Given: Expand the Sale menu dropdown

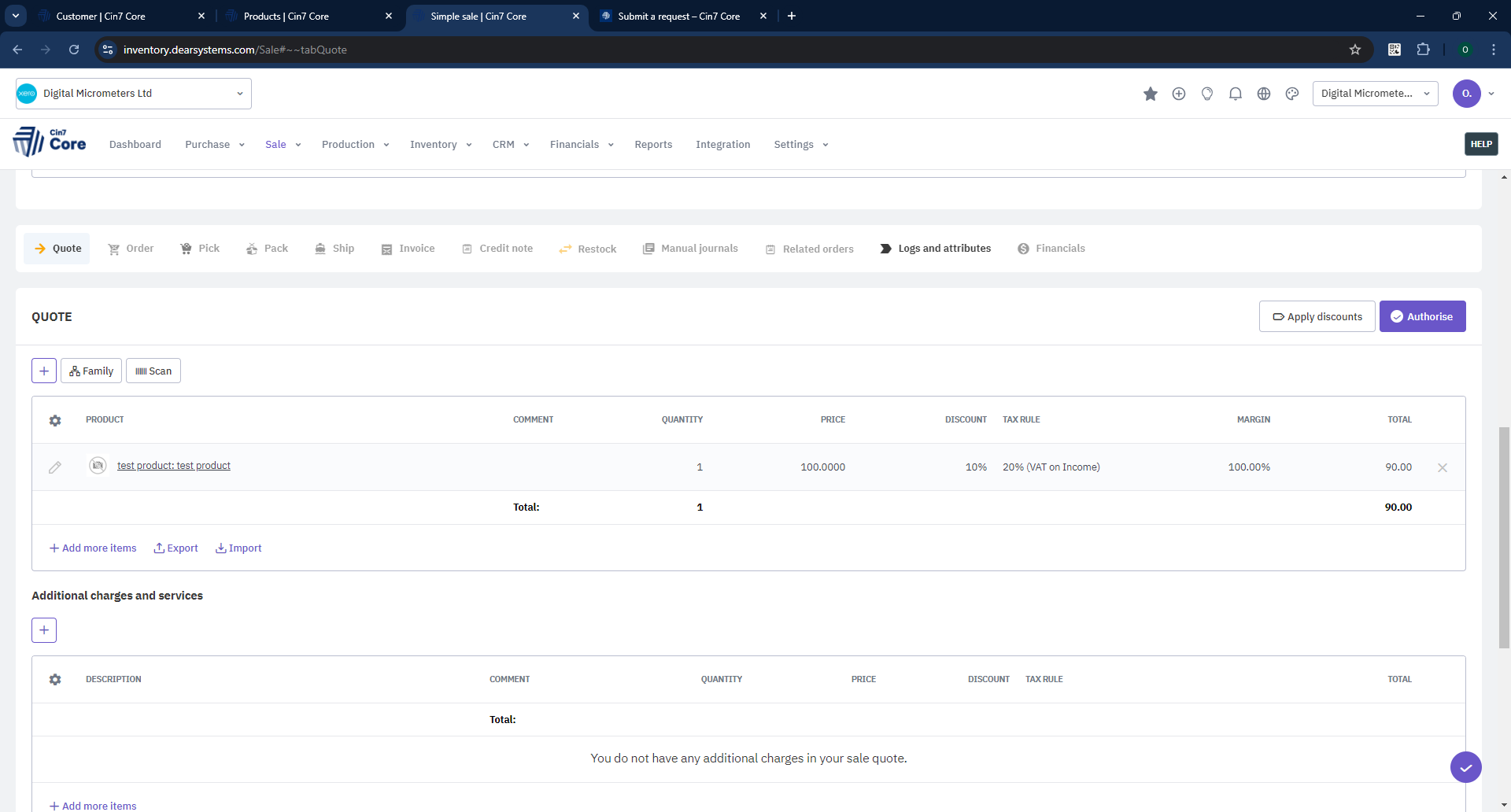Looking at the screenshot, I should point(283,145).
